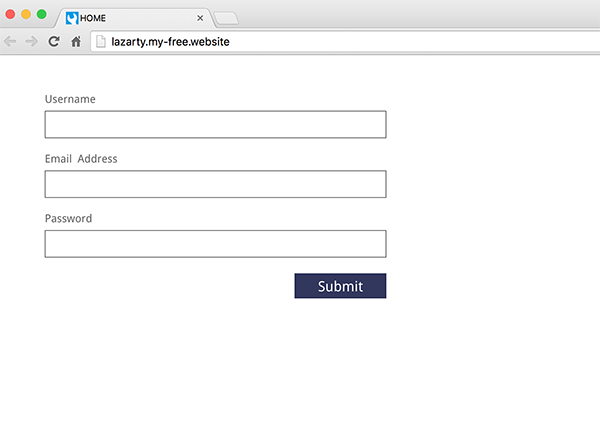This screenshot has height=428, width=600.
Task: Click into the Username field
Action: 215,124
